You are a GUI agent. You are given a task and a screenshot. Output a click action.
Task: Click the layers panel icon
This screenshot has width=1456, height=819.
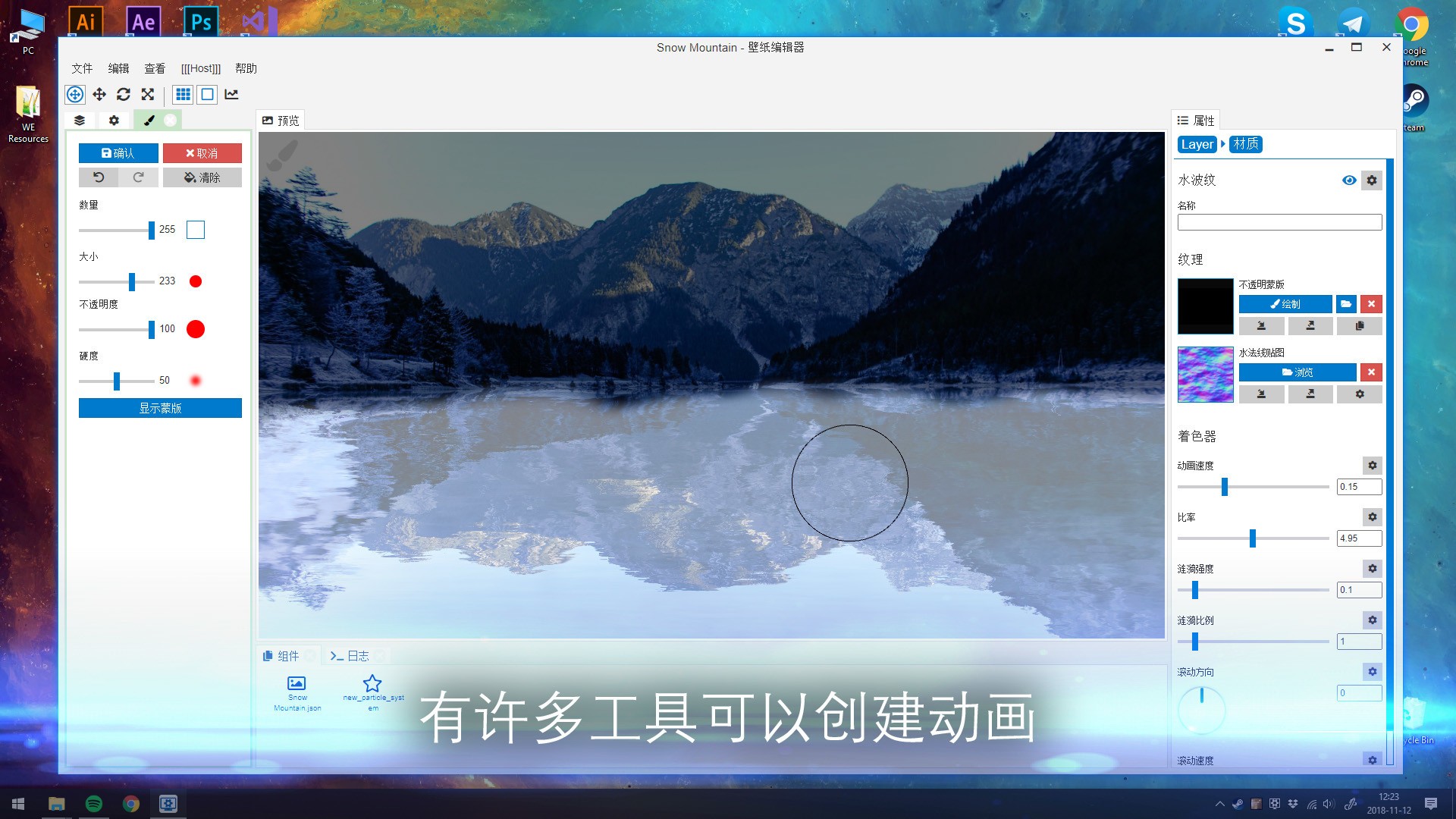[x=80, y=119]
